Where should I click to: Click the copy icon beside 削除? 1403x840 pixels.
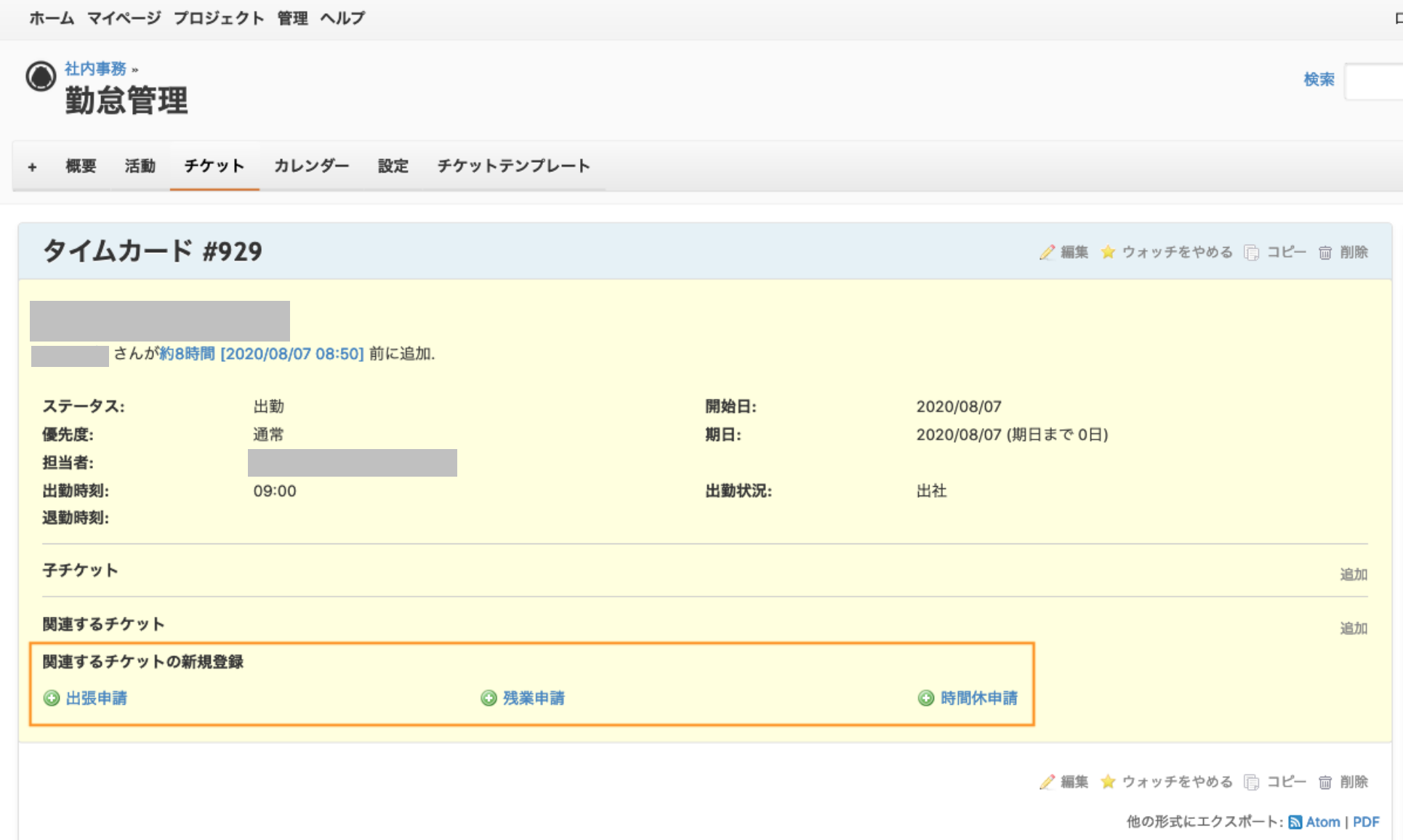(x=1252, y=252)
